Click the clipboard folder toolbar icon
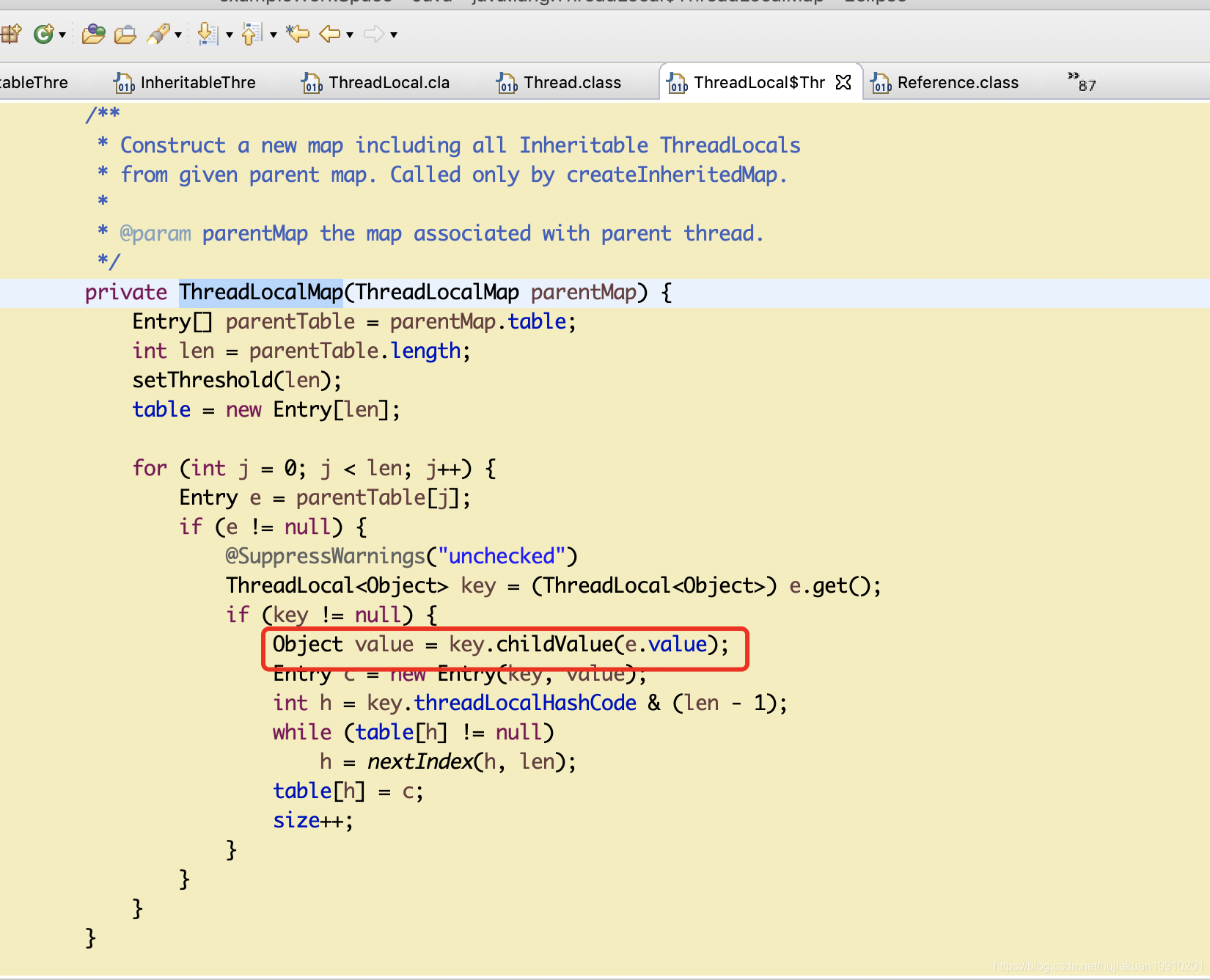Image resolution: width=1210 pixels, height=980 pixels. (x=125, y=34)
